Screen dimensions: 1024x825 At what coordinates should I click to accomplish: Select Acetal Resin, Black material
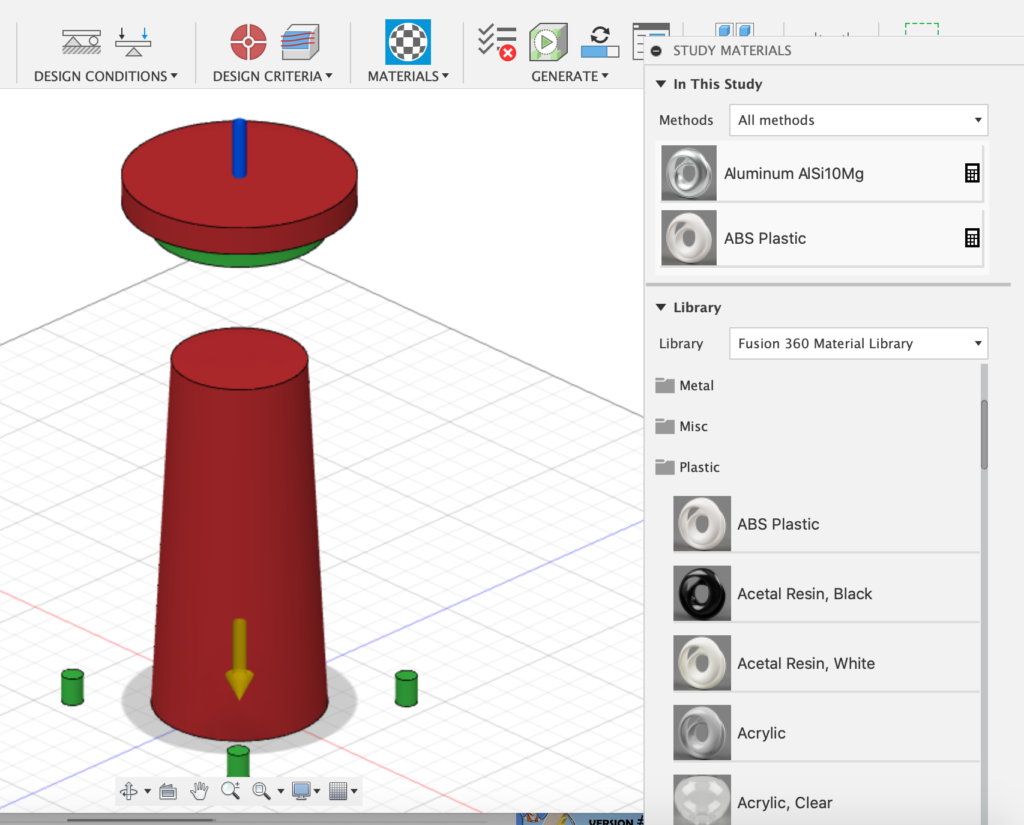point(804,594)
